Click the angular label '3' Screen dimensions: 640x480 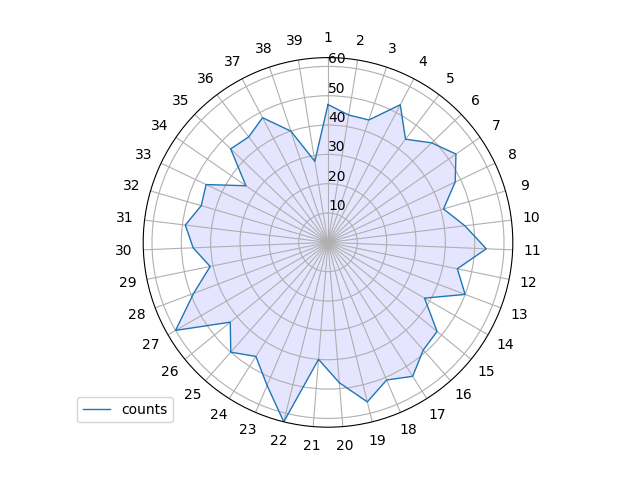tap(392, 48)
